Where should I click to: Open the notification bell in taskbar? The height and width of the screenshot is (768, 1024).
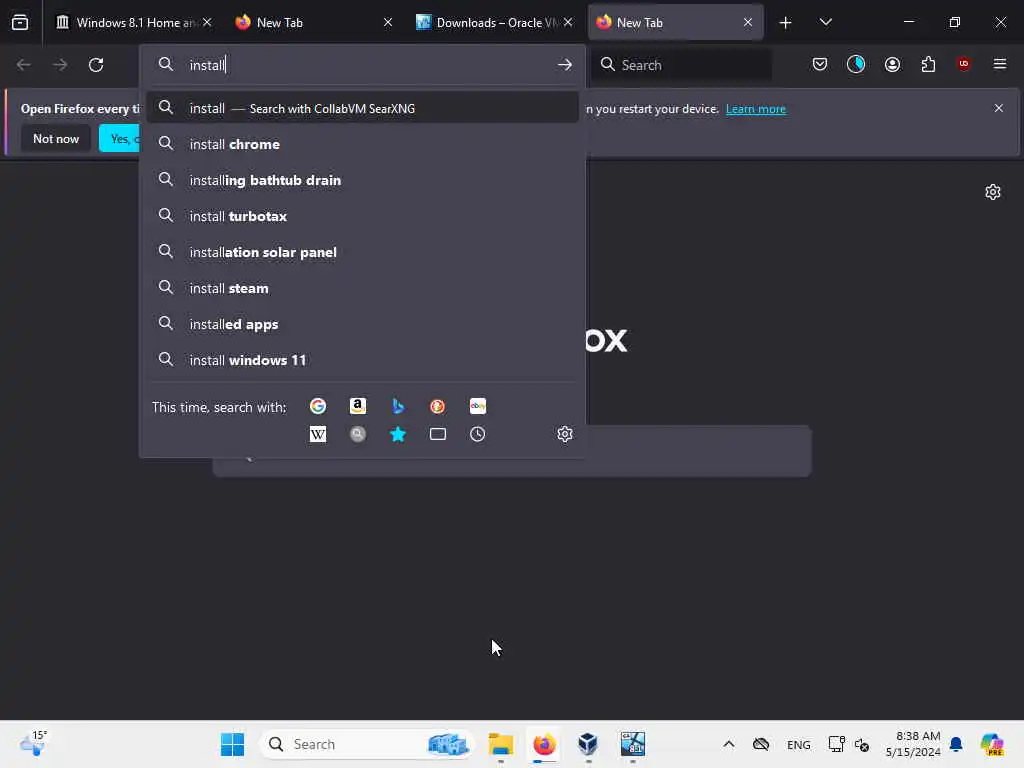point(956,744)
